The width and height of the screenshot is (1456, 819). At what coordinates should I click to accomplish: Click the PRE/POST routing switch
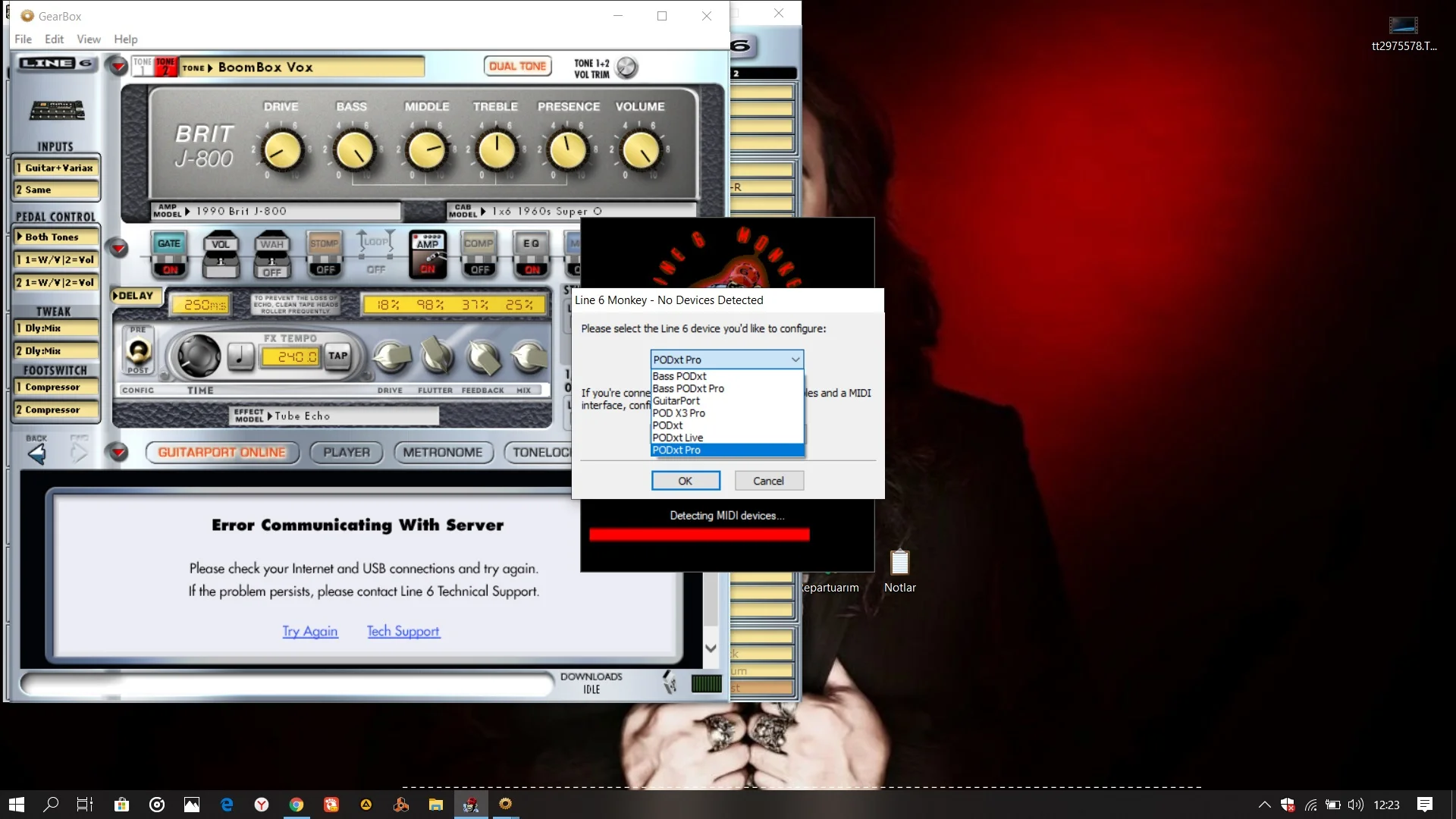click(x=138, y=350)
